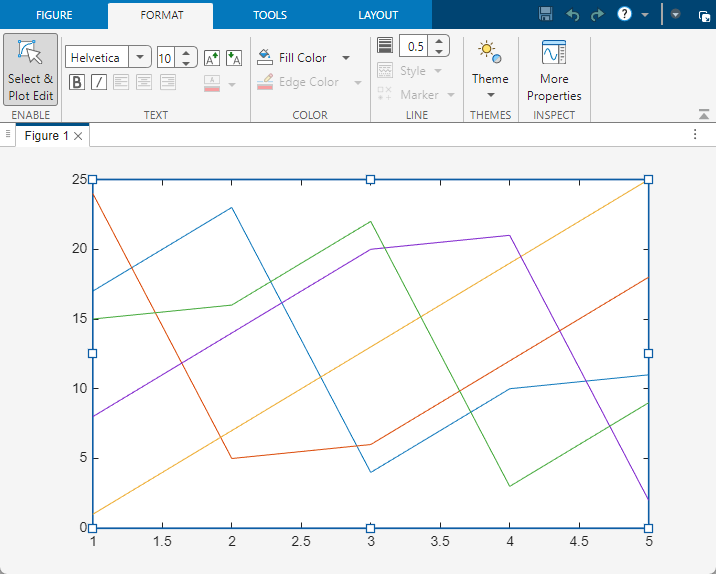
Task: Open More Properties inspector
Action: pyautogui.click(x=554, y=72)
